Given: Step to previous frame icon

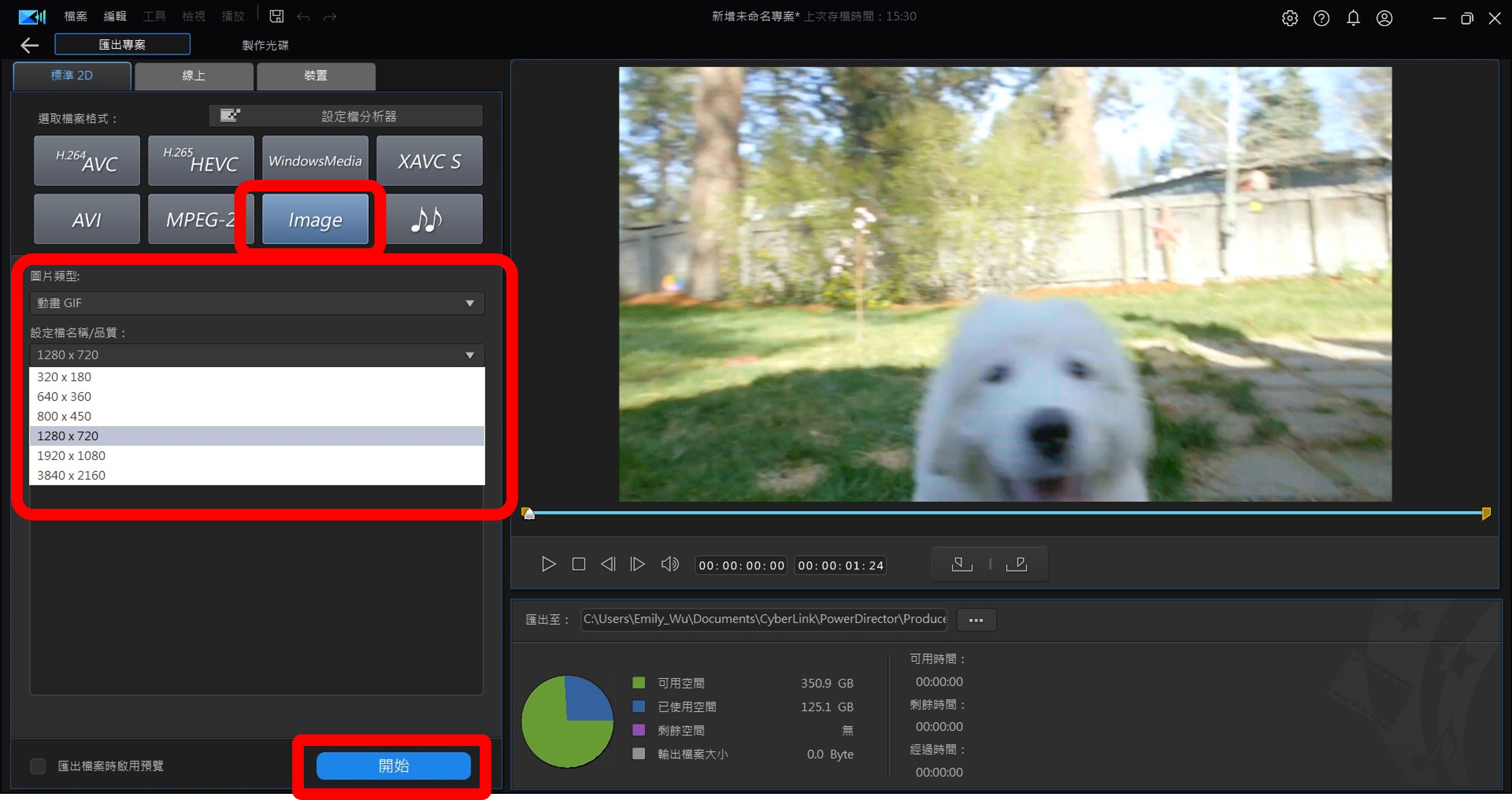Looking at the screenshot, I should 608,565.
